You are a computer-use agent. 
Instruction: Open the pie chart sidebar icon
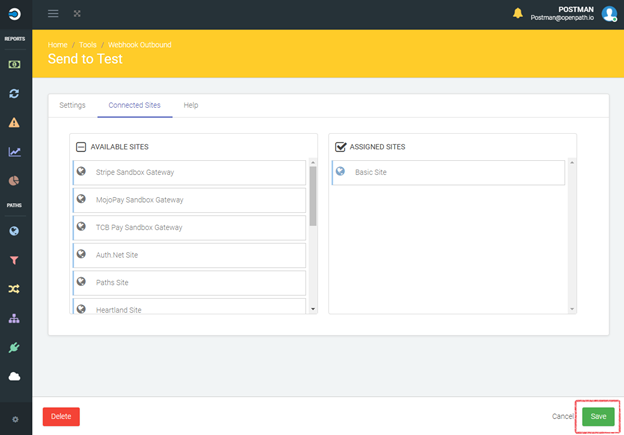pos(14,181)
